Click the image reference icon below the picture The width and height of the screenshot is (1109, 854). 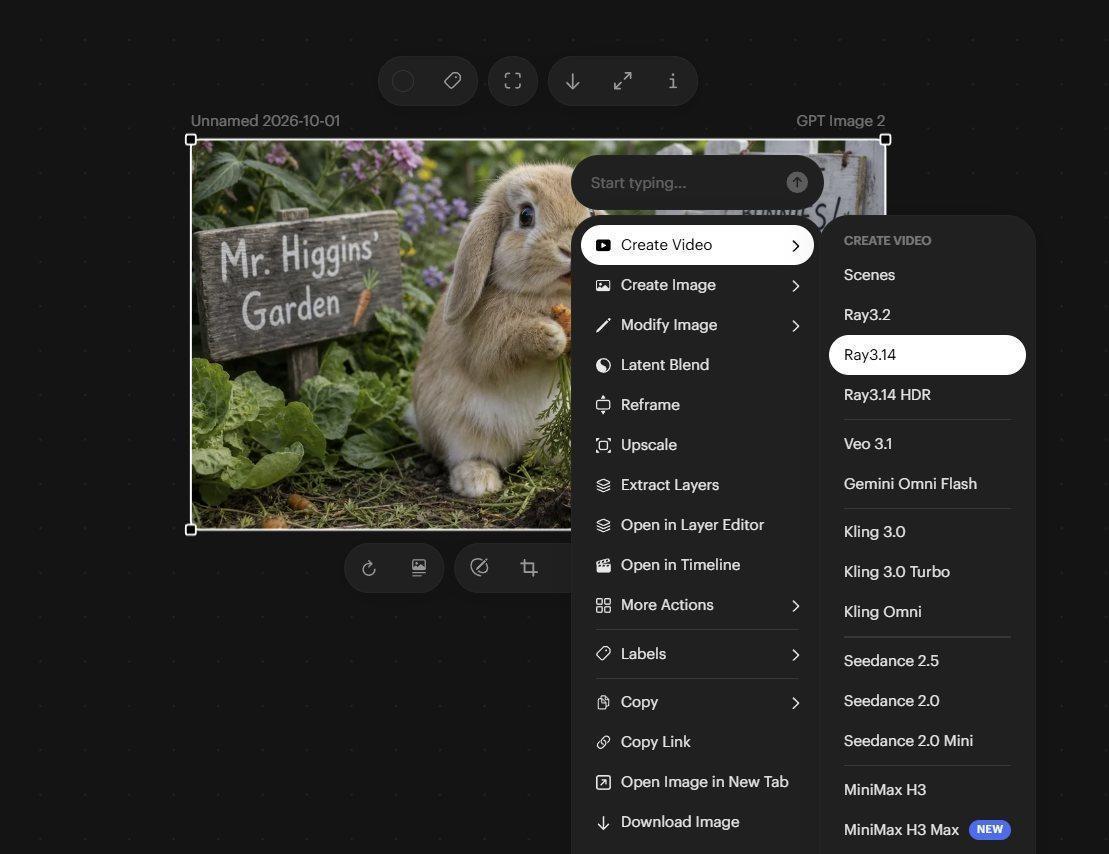tap(419, 567)
